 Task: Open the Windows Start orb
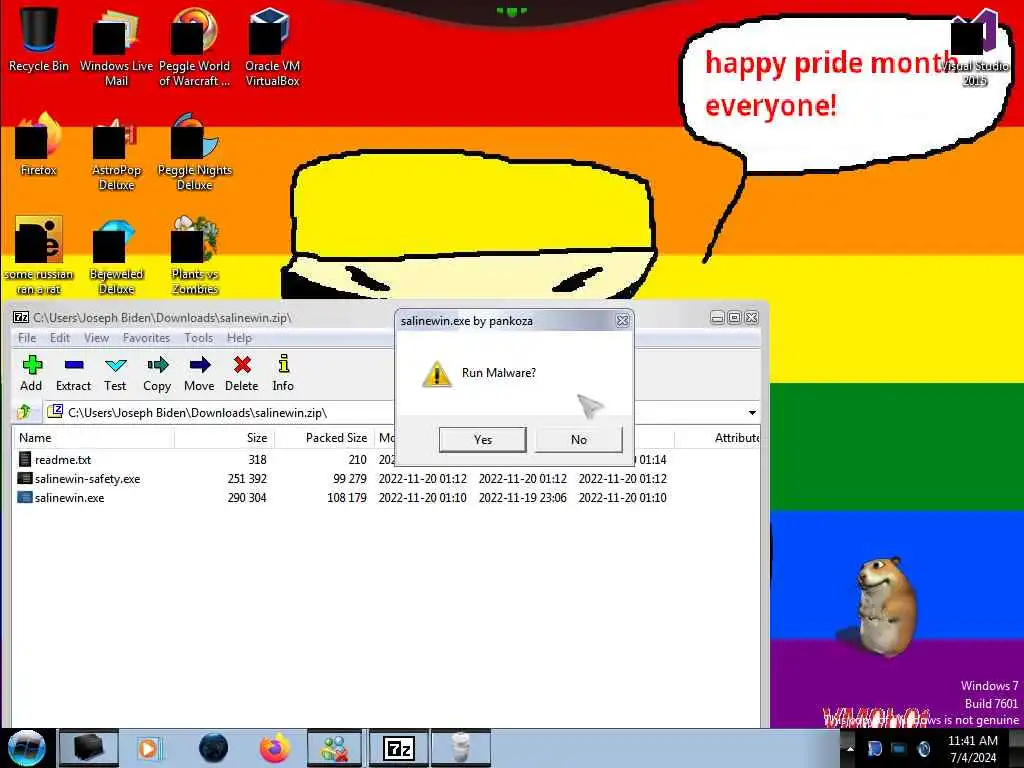coord(26,748)
